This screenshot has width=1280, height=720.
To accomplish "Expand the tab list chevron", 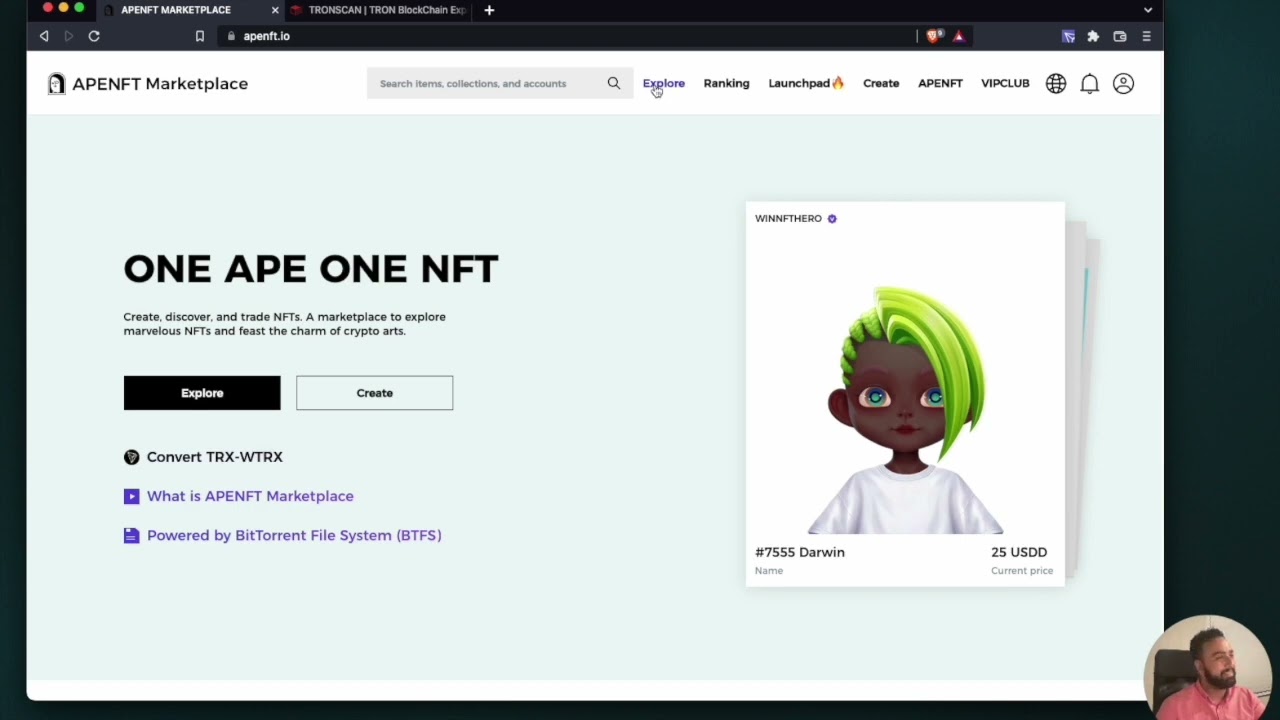I will click(1148, 10).
